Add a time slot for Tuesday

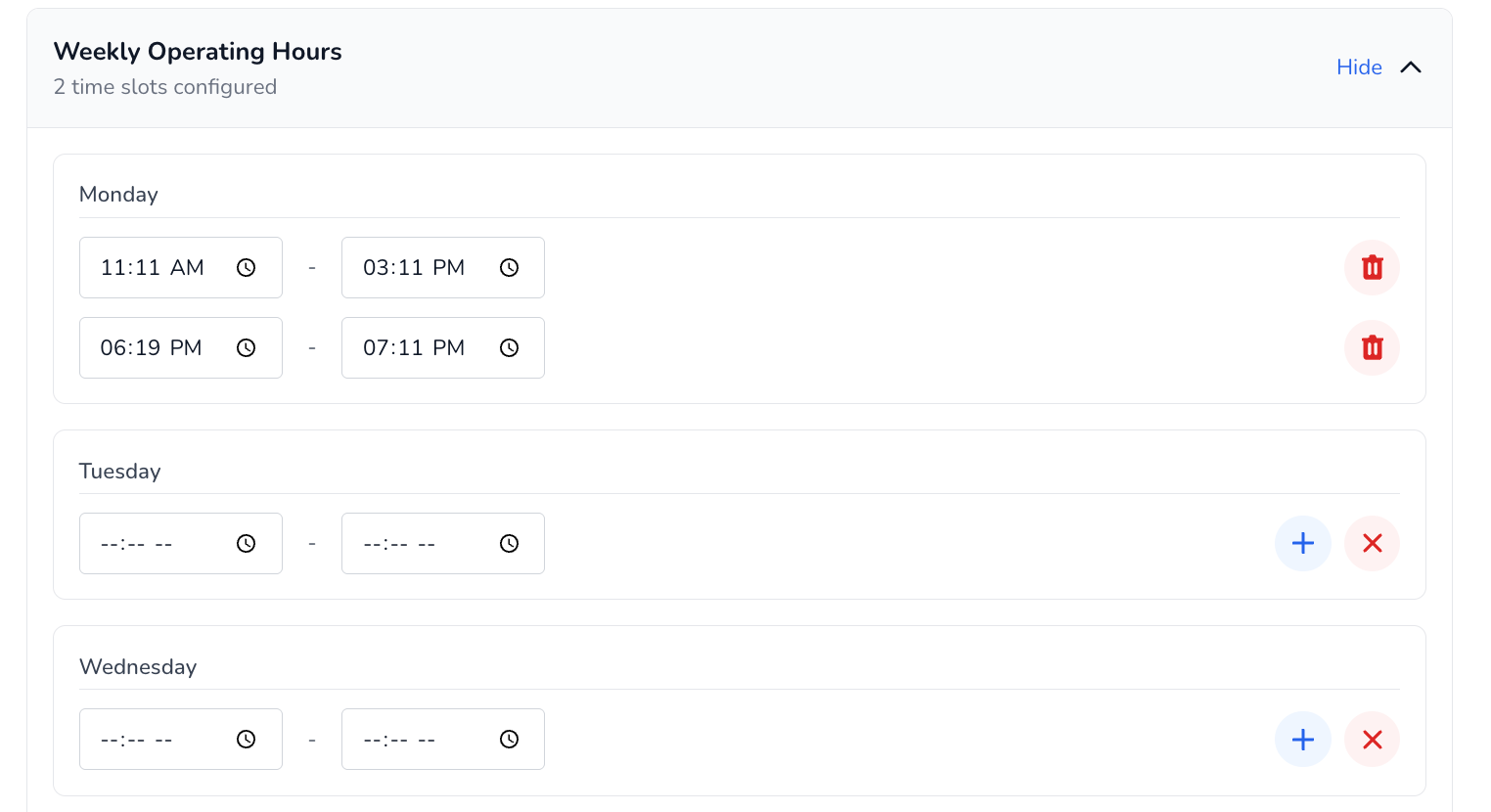pyautogui.click(x=1302, y=544)
